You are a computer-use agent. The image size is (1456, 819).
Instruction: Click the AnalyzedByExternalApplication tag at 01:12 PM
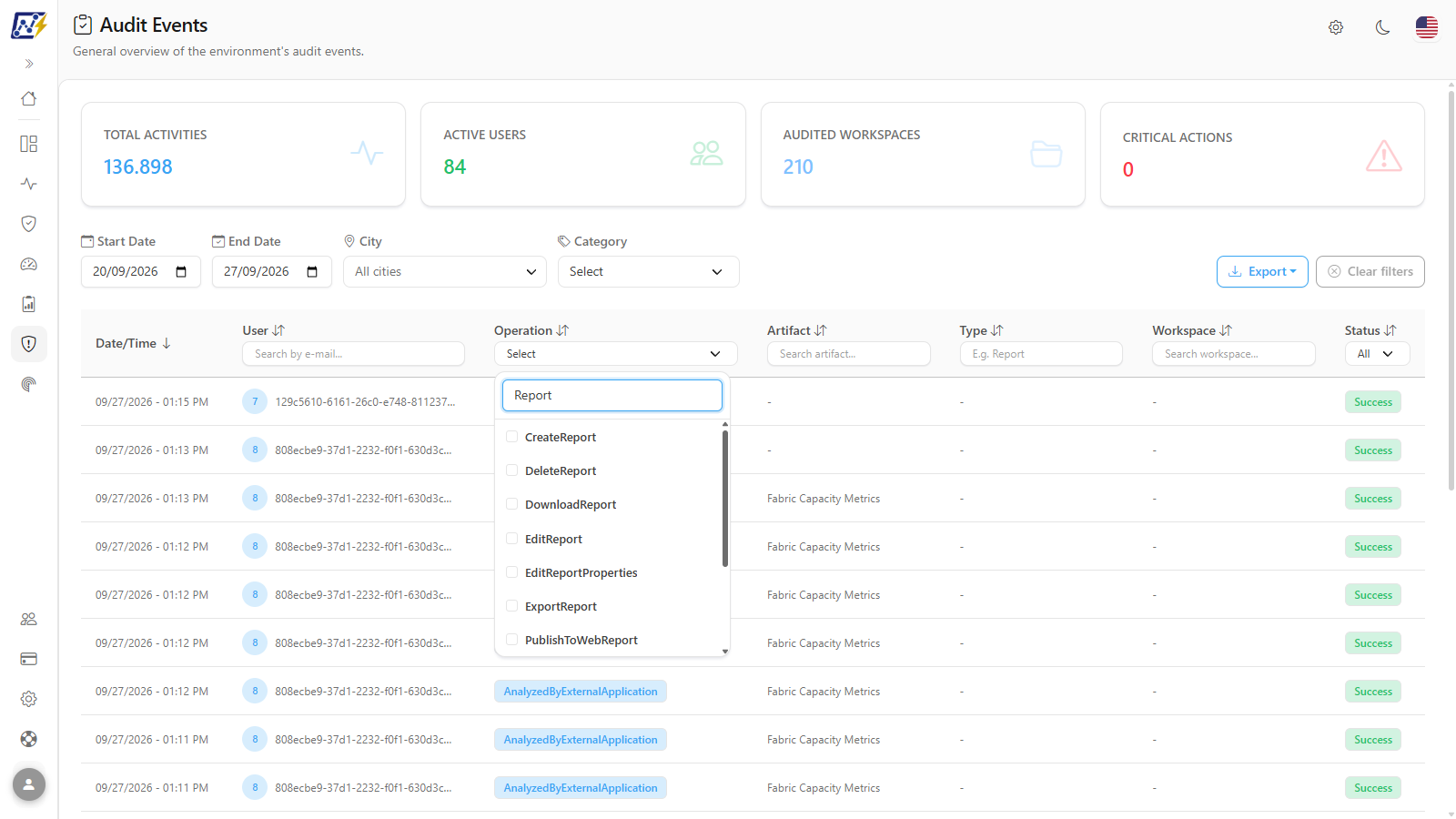click(581, 692)
